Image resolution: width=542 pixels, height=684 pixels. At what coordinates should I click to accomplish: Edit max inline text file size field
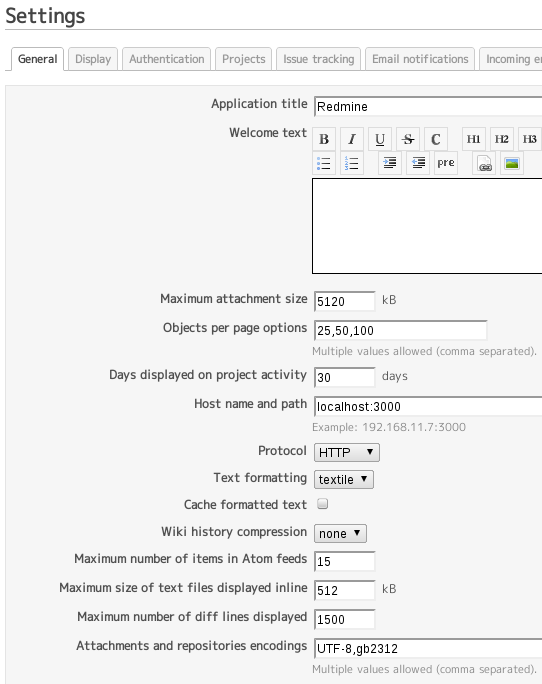[344, 590]
